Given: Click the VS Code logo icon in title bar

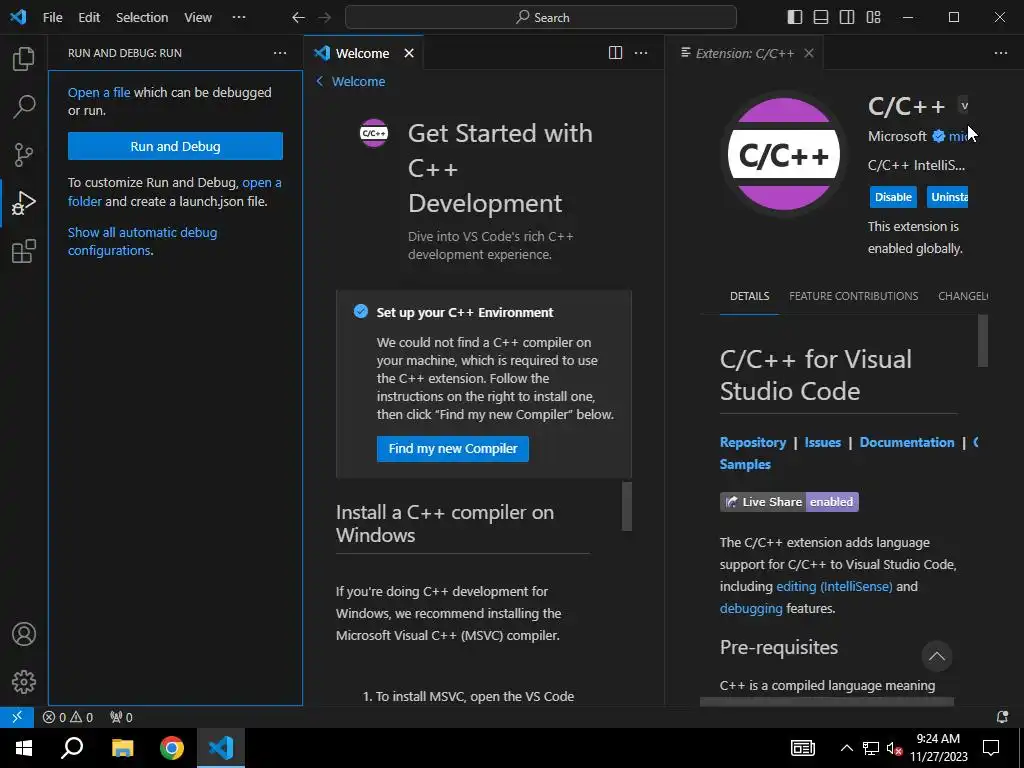Looking at the screenshot, I should pos(18,17).
